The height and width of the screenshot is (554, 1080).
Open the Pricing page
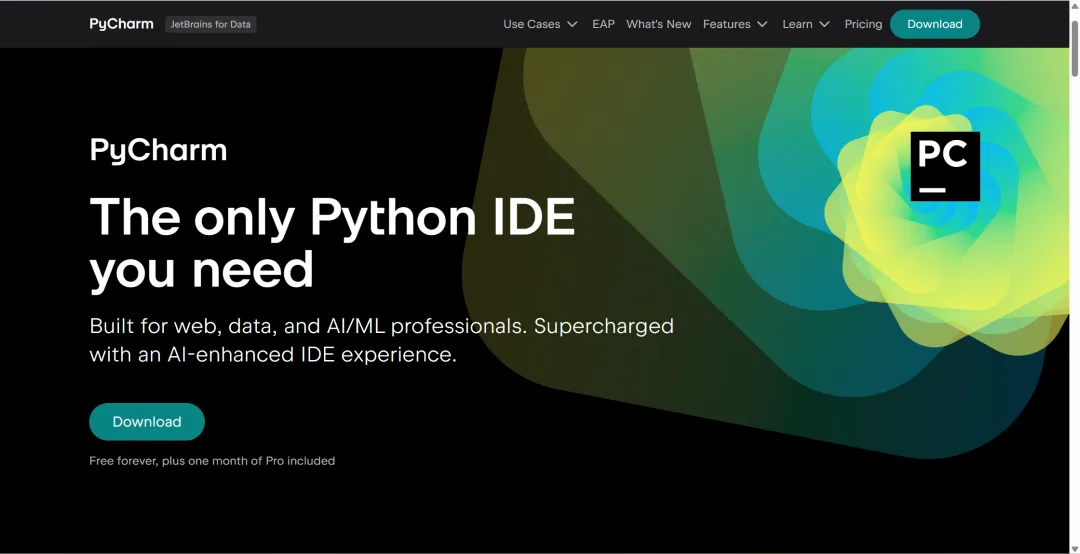click(x=863, y=24)
